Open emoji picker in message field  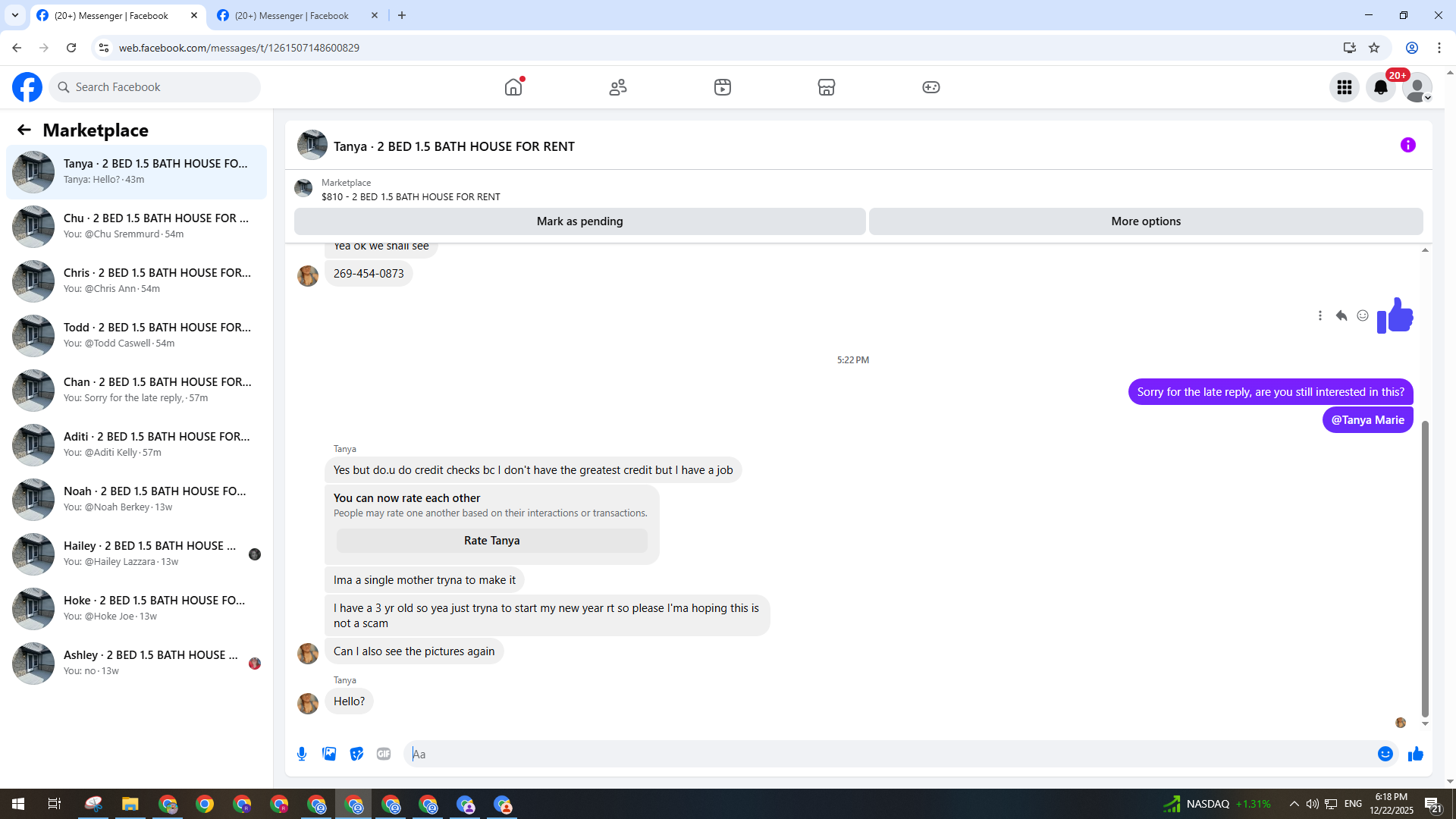[1385, 754]
